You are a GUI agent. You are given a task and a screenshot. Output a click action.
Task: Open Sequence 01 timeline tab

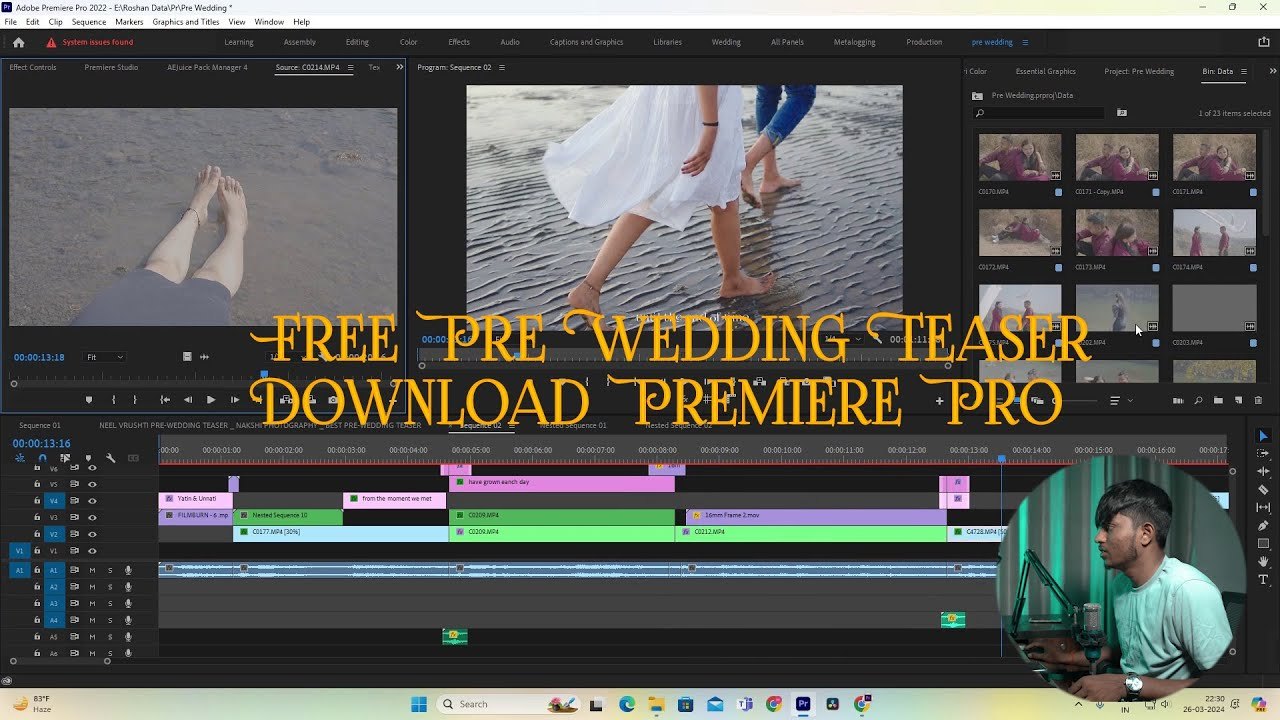click(39, 425)
